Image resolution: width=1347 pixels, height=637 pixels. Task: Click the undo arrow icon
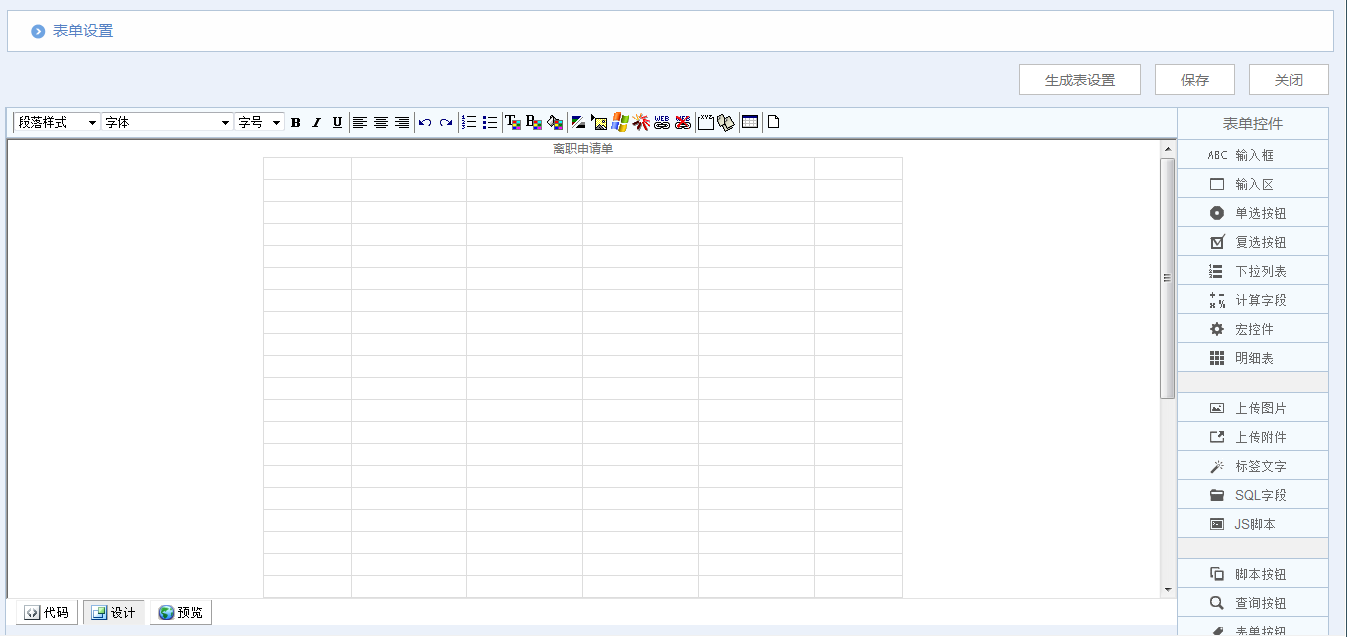point(425,123)
